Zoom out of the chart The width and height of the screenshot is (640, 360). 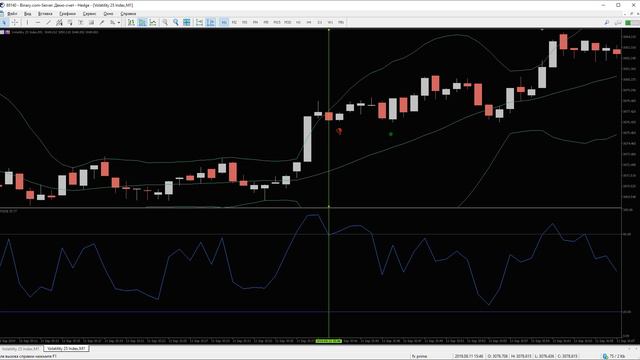coord(176,22)
